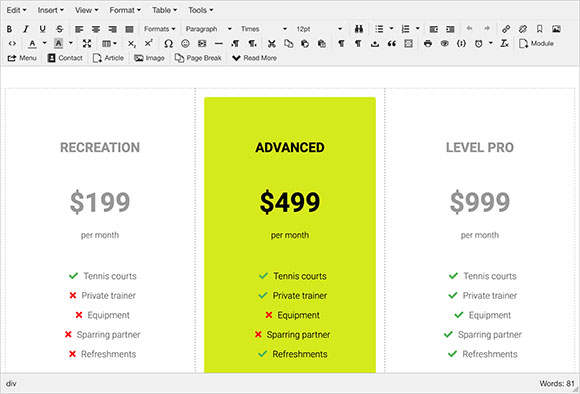The image size is (580, 394).
Task: Open the Table menu
Action: click(x=165, y=10)
